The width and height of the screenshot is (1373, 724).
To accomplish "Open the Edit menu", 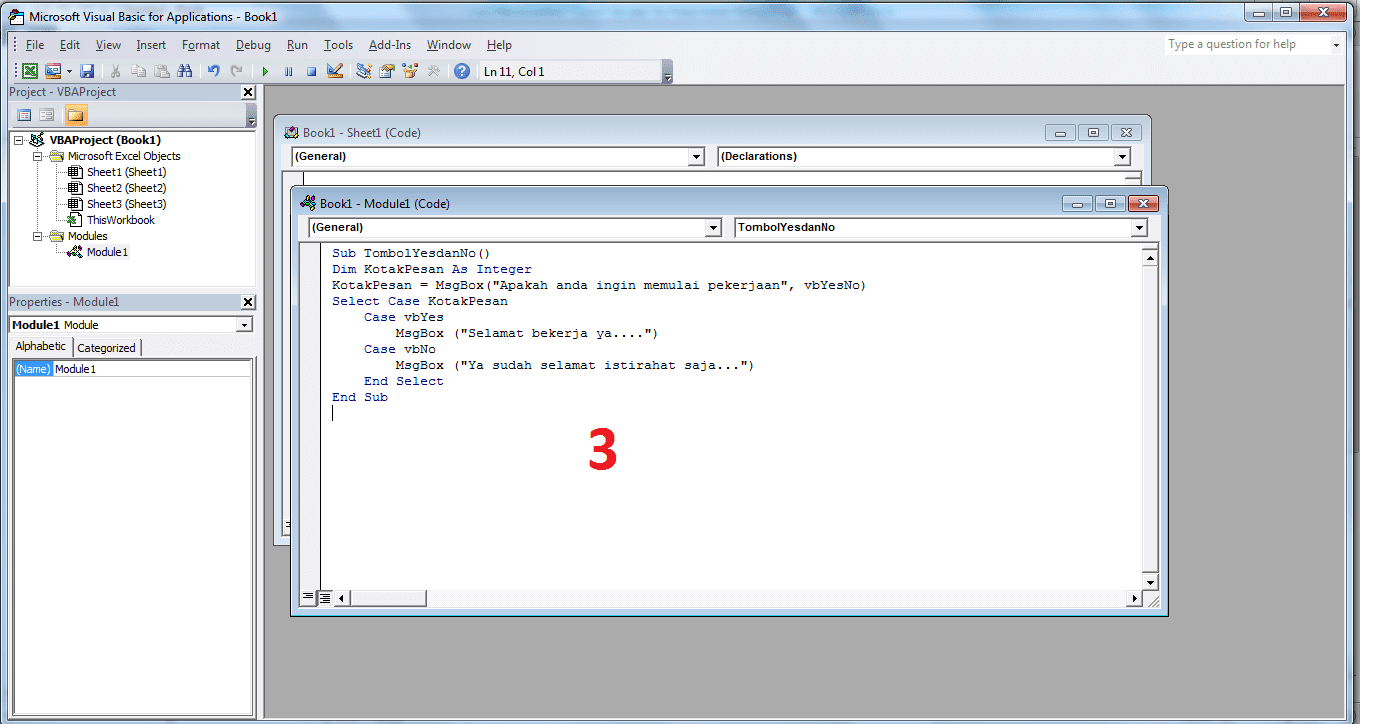I will (x=70, y=45).
